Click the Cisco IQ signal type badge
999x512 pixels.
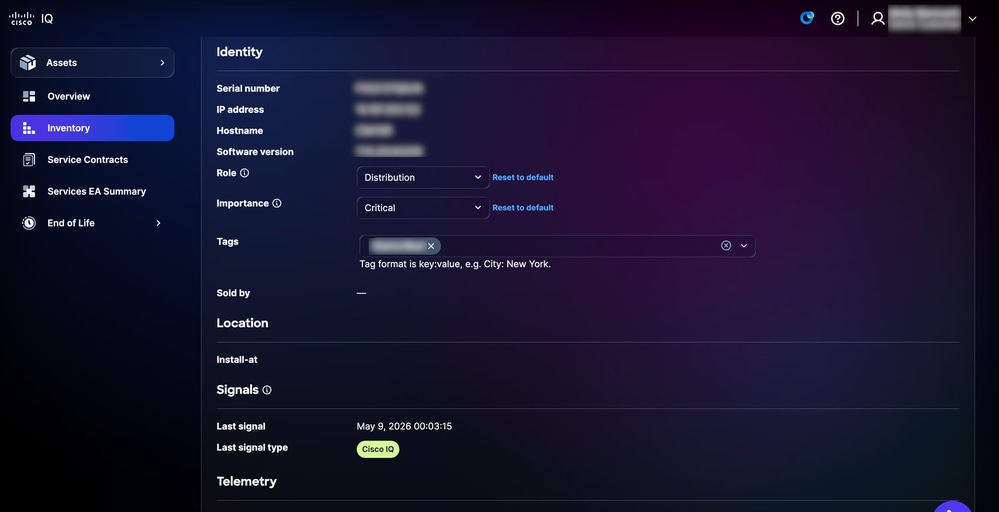[378, 449]
